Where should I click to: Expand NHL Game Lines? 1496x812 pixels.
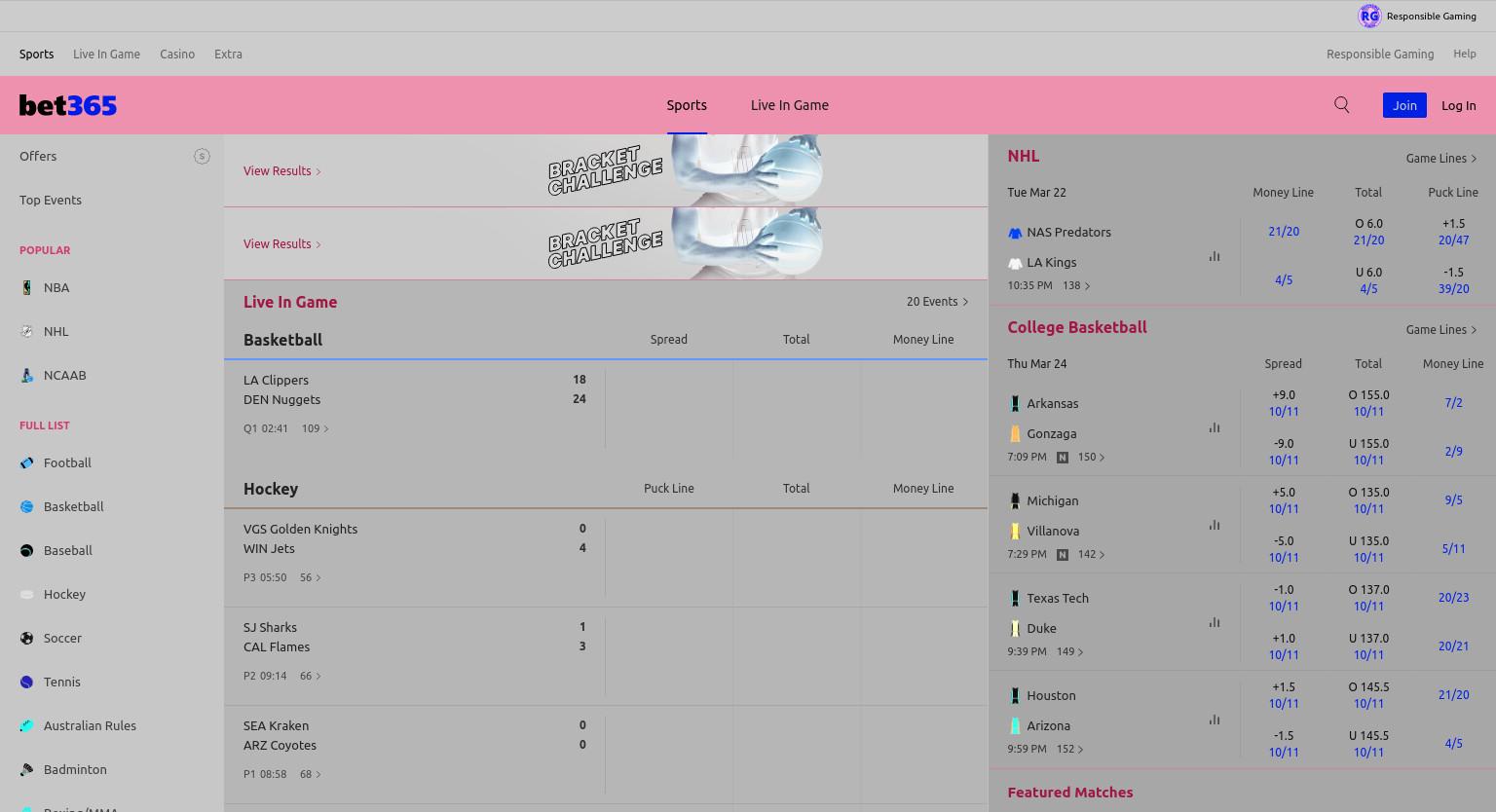(1441, 158)
